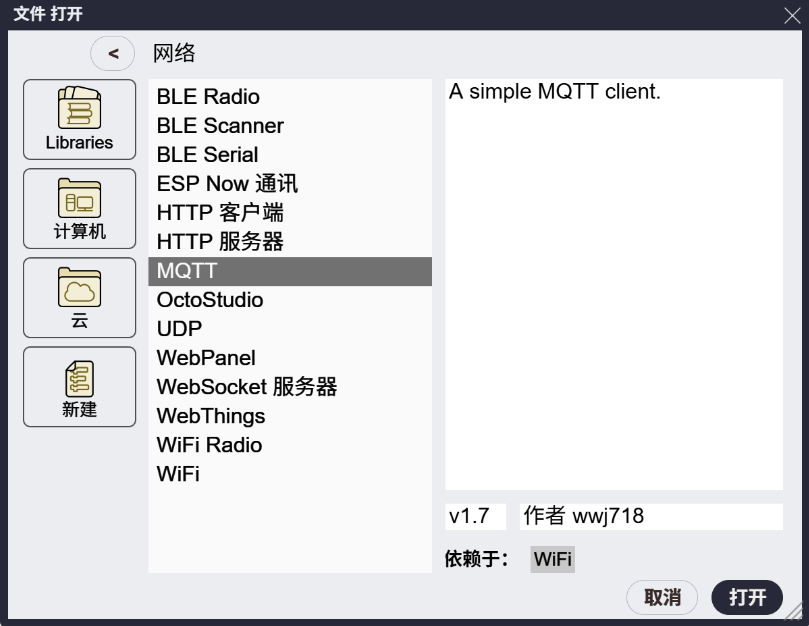This screenshot has width=809, height=626.
Task: Select WiFi Radio library
Action: pos(290,445)
